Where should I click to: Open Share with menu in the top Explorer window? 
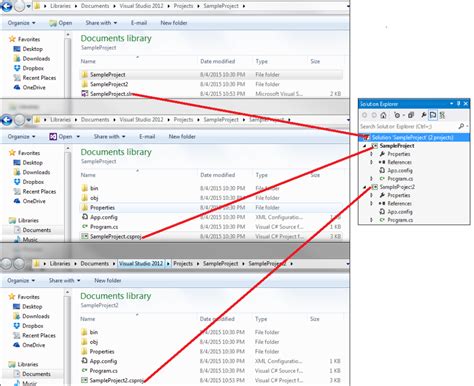[101, 23]
